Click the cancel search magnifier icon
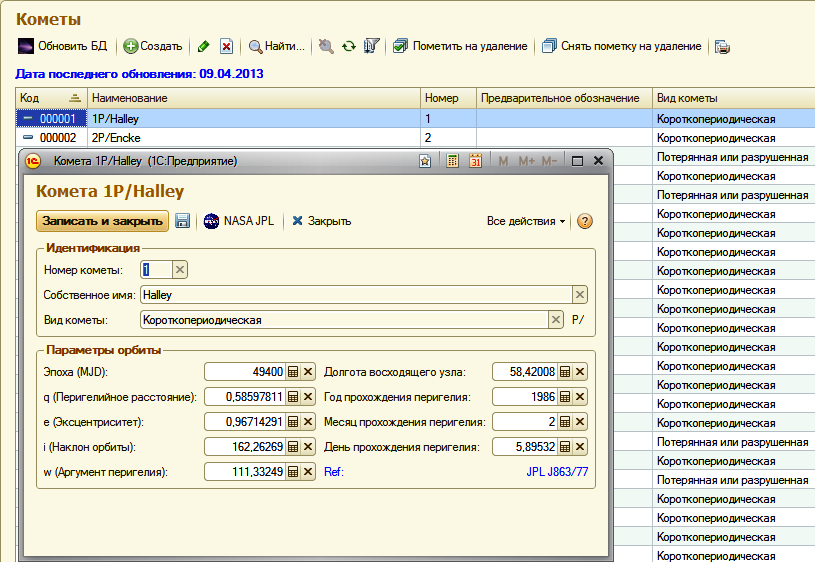This screenshot has width=815, height=562. (x=326, y=46)
